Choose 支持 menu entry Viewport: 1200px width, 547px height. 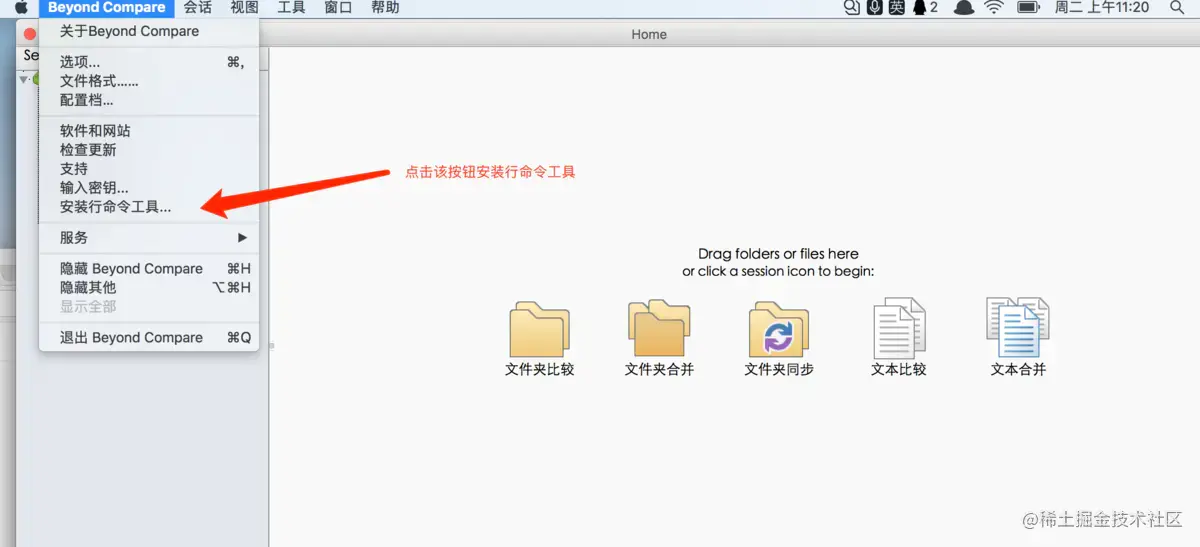(149, 169)
